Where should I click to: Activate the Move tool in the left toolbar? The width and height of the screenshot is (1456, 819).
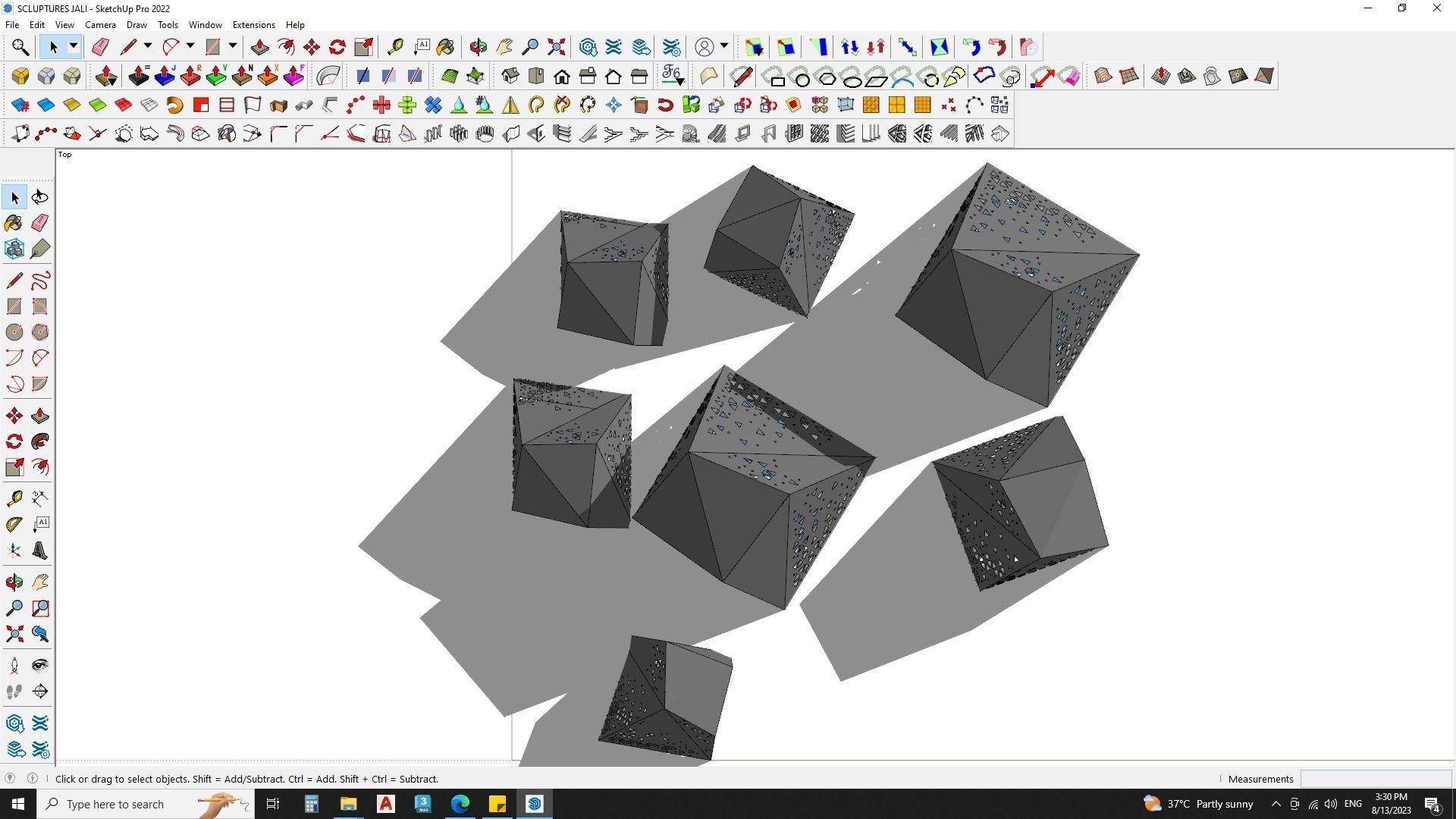click(14, 416)
